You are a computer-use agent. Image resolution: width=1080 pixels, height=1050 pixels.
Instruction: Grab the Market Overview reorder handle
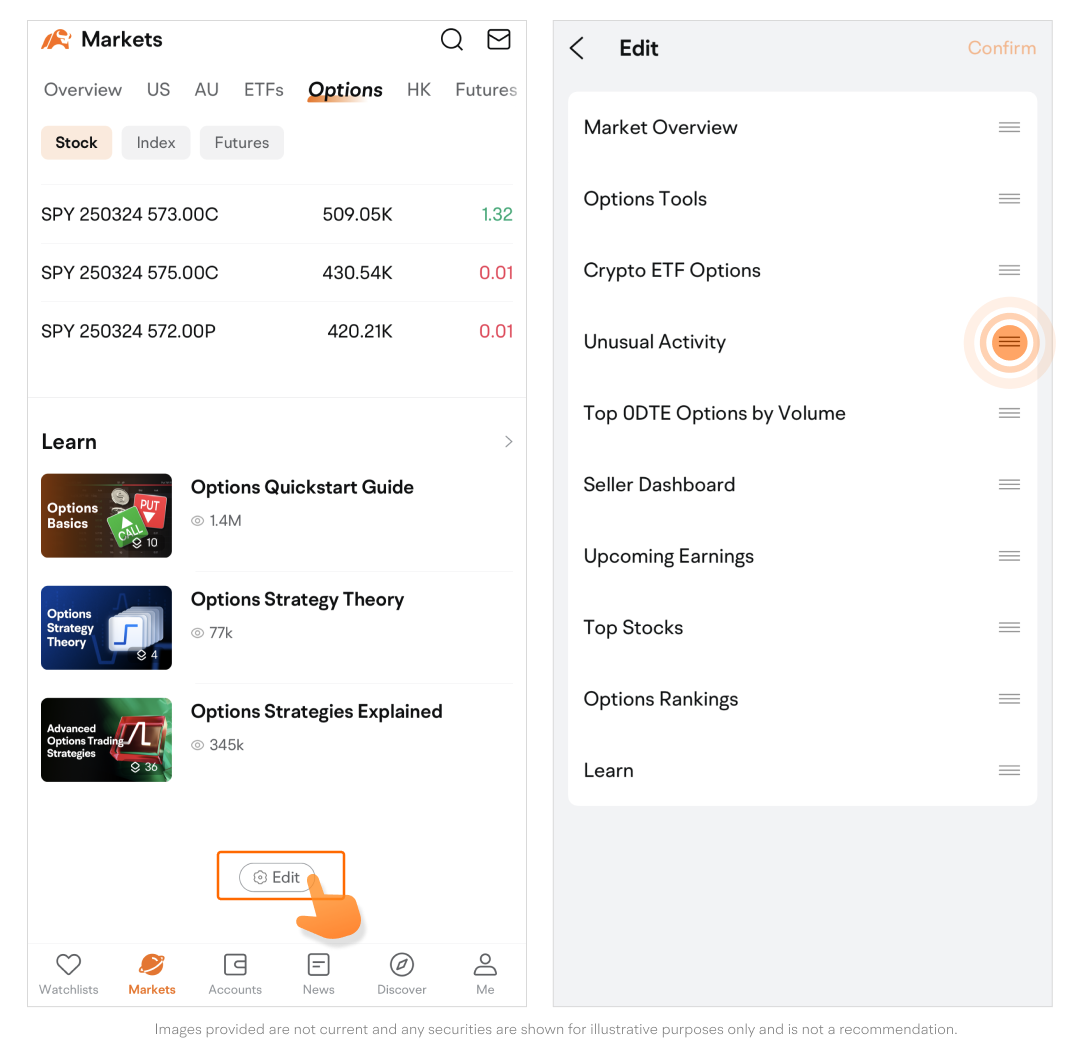click(1009, 128)
